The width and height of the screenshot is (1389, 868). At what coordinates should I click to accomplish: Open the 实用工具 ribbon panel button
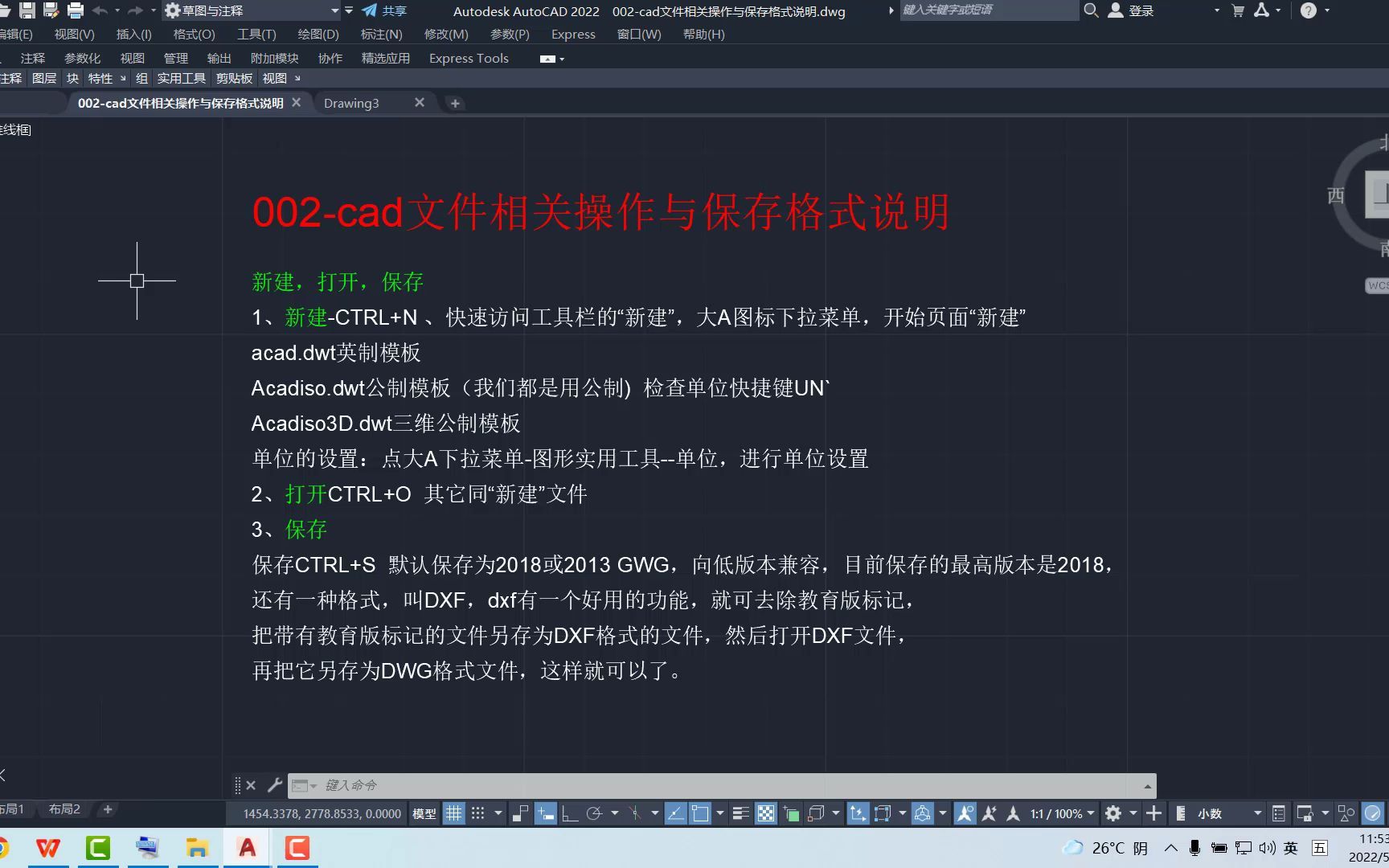tap(182, 78)
